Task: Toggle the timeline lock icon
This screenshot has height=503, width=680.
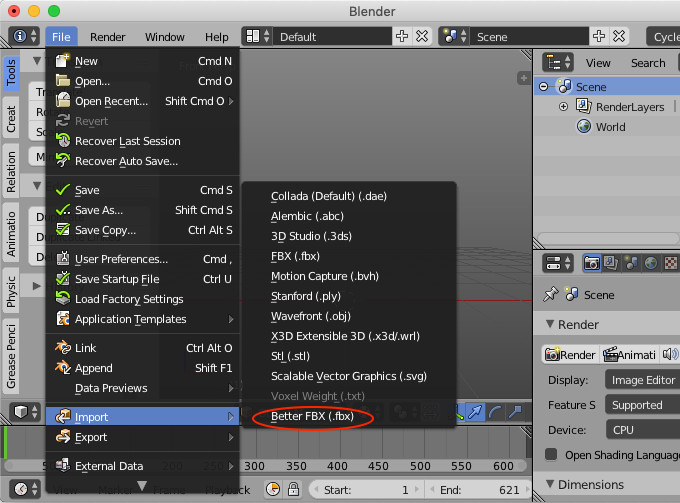Action: (294, 490)
